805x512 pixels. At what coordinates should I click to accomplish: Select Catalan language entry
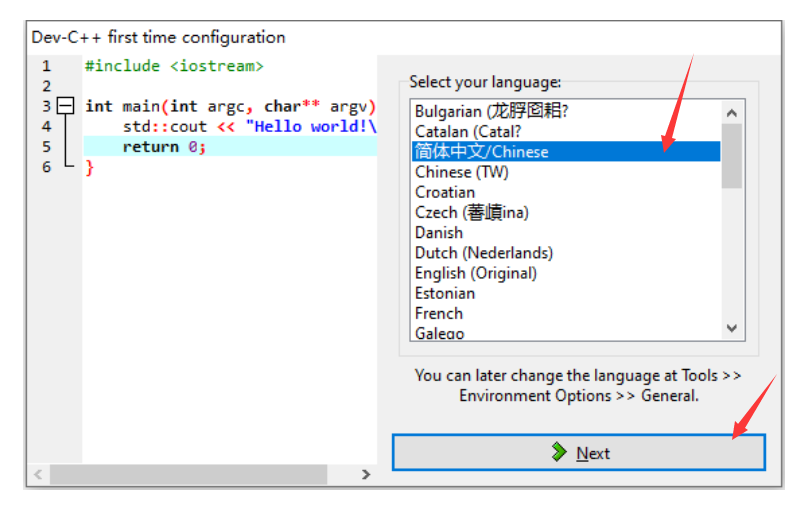click(468, 131)
